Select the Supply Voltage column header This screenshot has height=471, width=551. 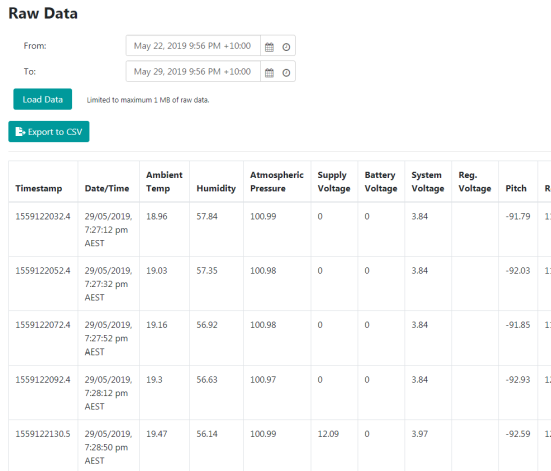coord(334,182)
